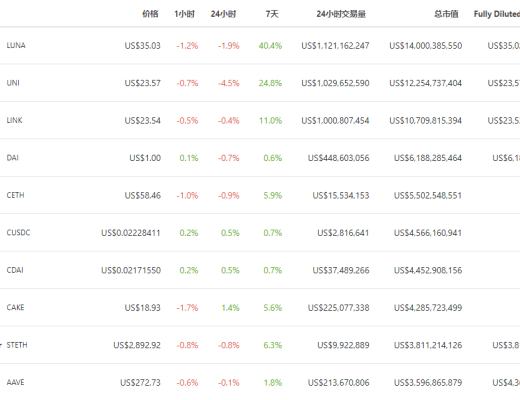
Task: Click UNI market cap US$12,254,737,404
Action: point(426,83)
